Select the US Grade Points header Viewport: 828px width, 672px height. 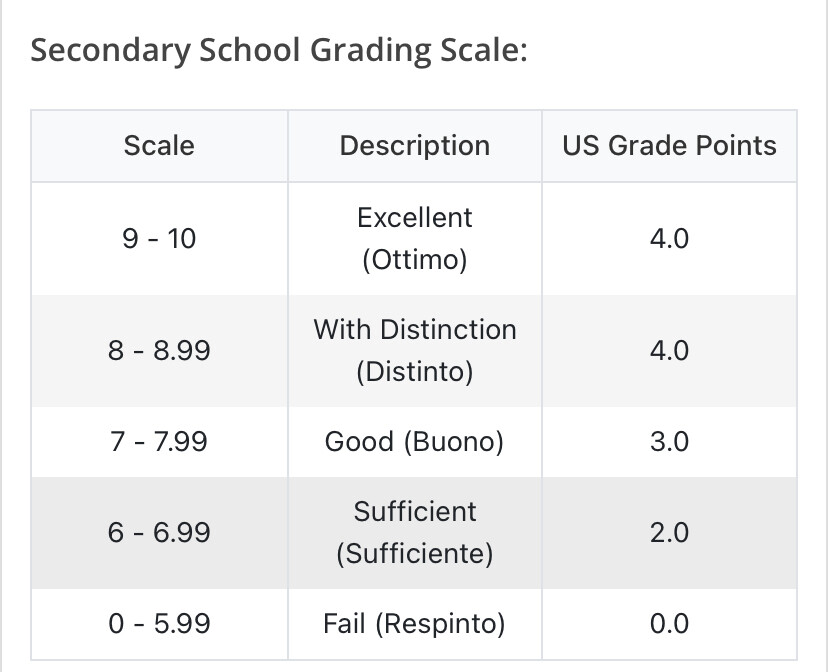click(669, 146)
